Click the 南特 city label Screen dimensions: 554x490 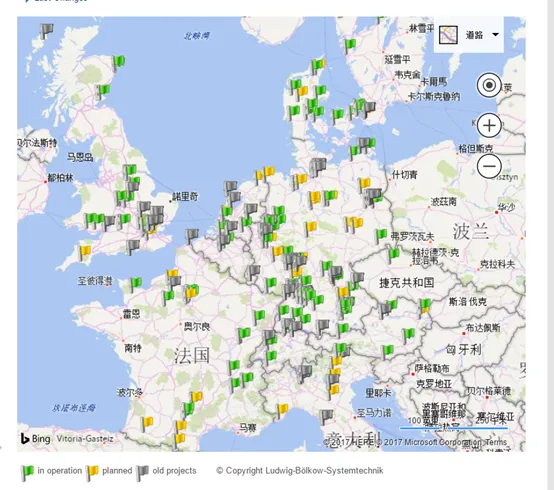tap(133, 348)
